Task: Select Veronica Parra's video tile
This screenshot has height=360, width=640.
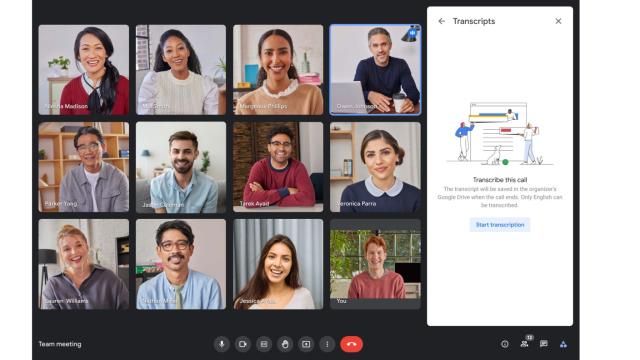Action: pyautogui.click(x=375, y=167)
